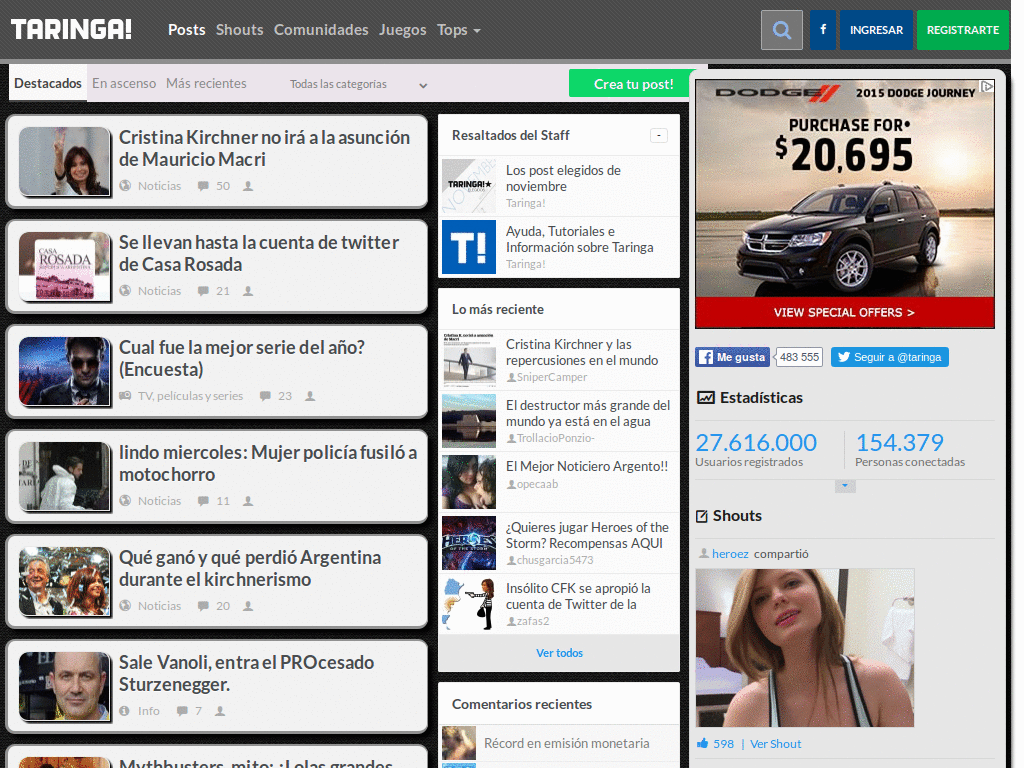
Task: Click the thumbs up icon next to 598
Action: click(x=703, y=743)
